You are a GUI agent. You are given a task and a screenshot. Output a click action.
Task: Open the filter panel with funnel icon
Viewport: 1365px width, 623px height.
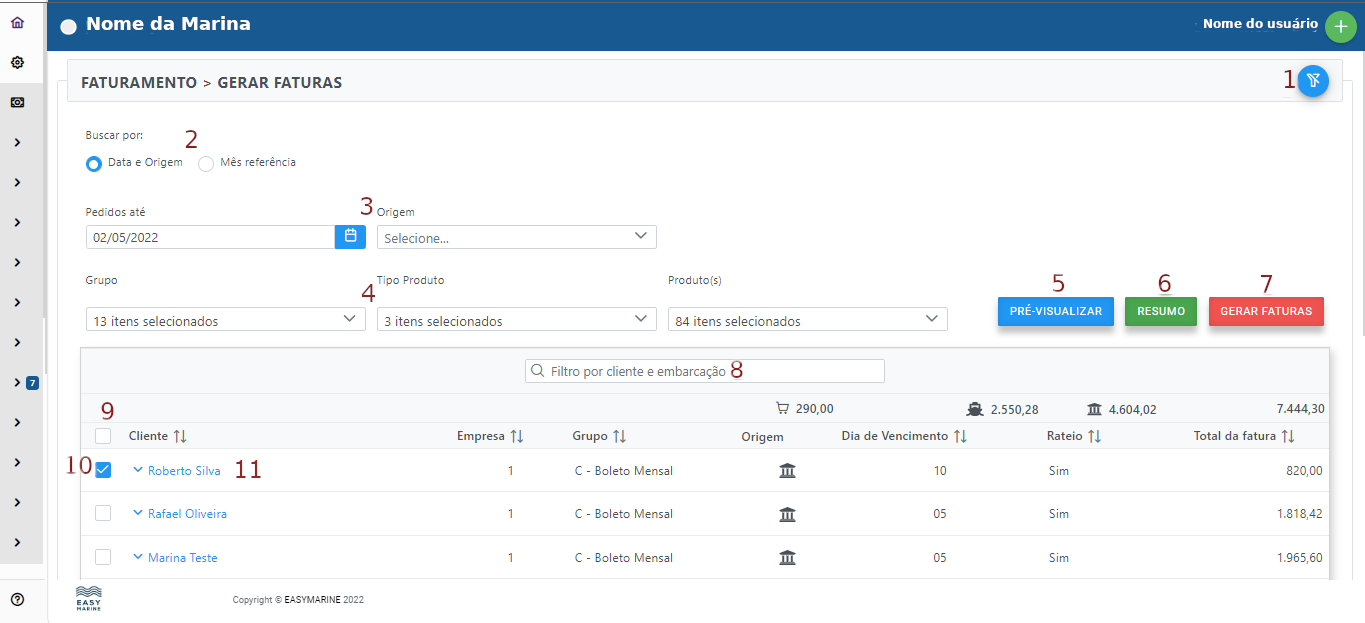(1313, 81)
